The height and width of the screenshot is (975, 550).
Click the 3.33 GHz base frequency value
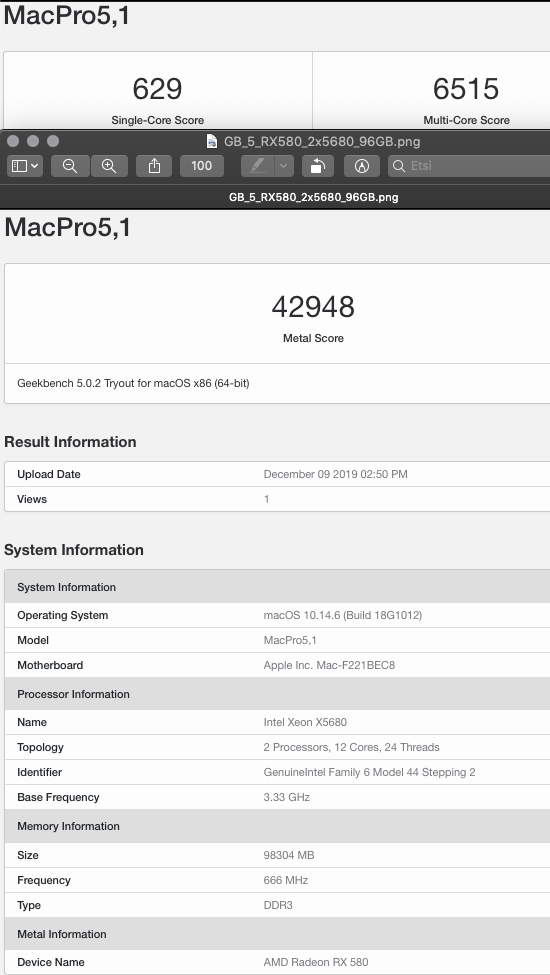pos(286,797)
